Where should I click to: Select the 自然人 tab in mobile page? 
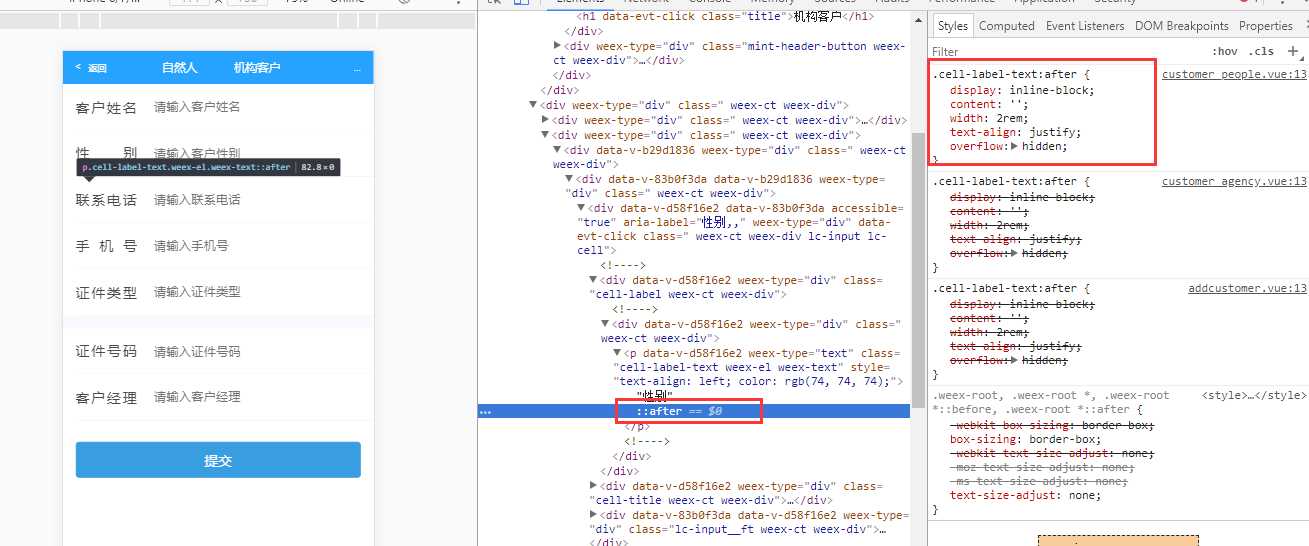point(180,68)
